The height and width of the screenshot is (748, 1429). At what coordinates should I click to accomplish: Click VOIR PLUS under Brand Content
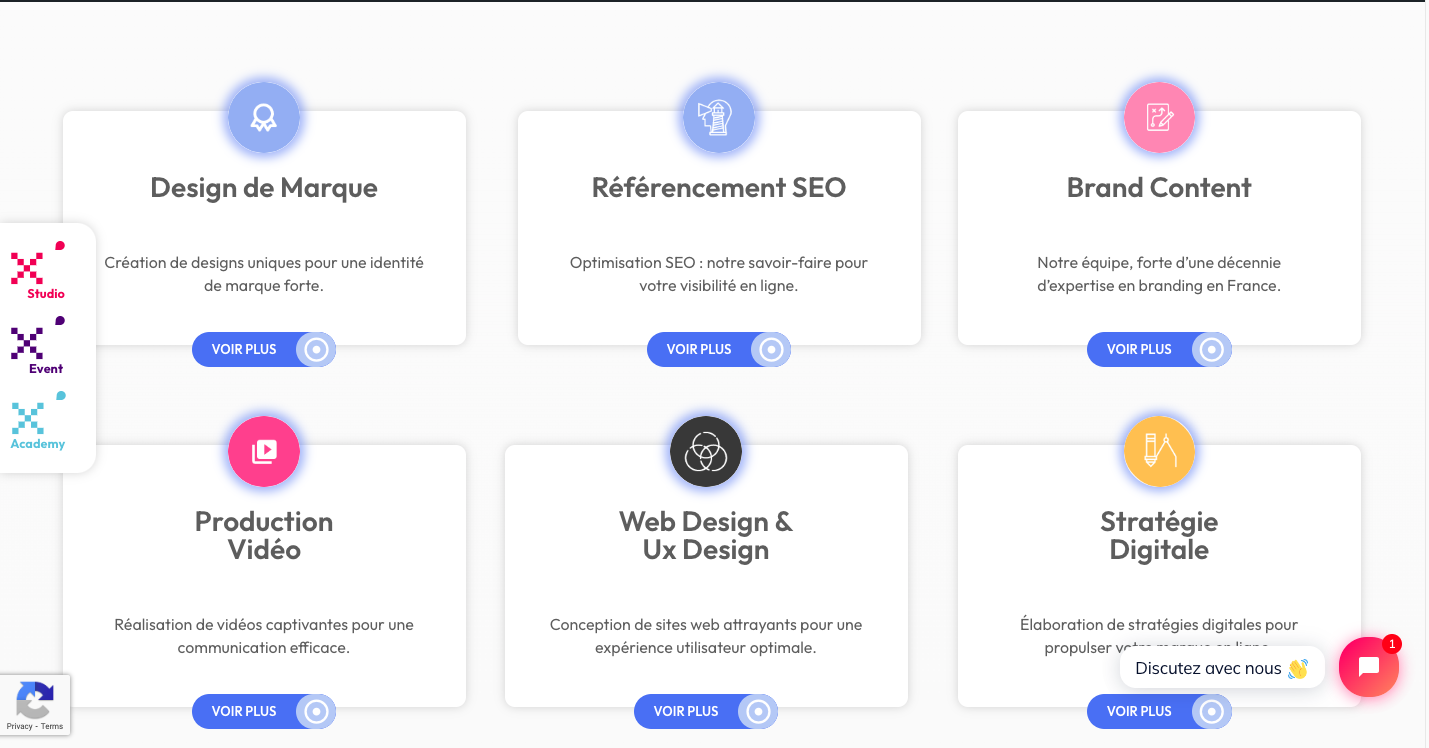pyautogui.click(x=1158, y=349)
